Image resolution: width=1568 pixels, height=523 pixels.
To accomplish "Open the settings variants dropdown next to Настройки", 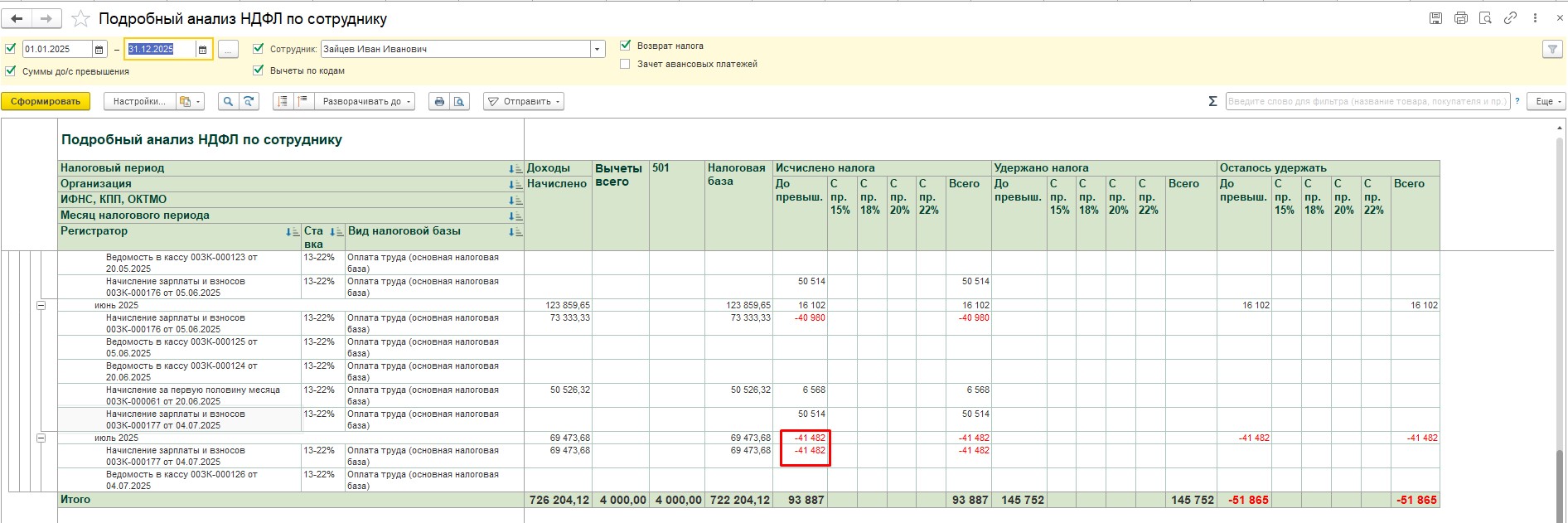I will (x=191, y=101).
